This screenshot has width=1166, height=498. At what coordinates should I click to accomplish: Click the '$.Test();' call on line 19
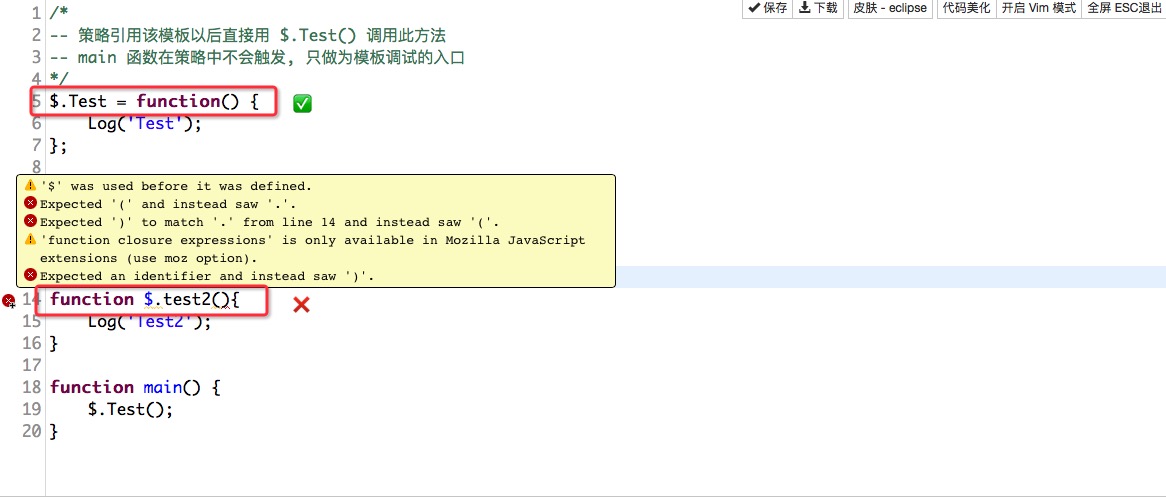[130, 410]
